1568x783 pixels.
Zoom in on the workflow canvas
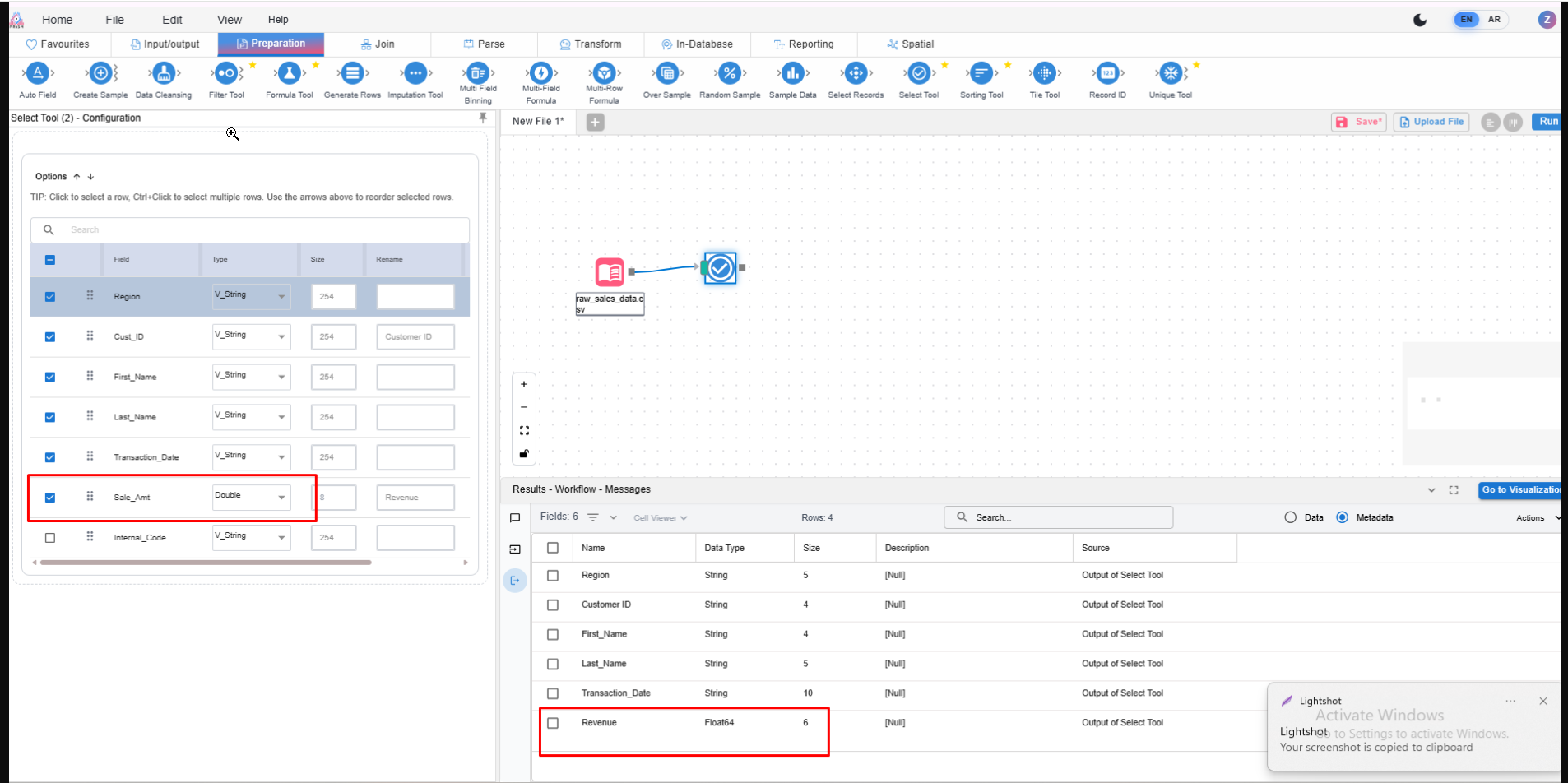coord(524,384)
